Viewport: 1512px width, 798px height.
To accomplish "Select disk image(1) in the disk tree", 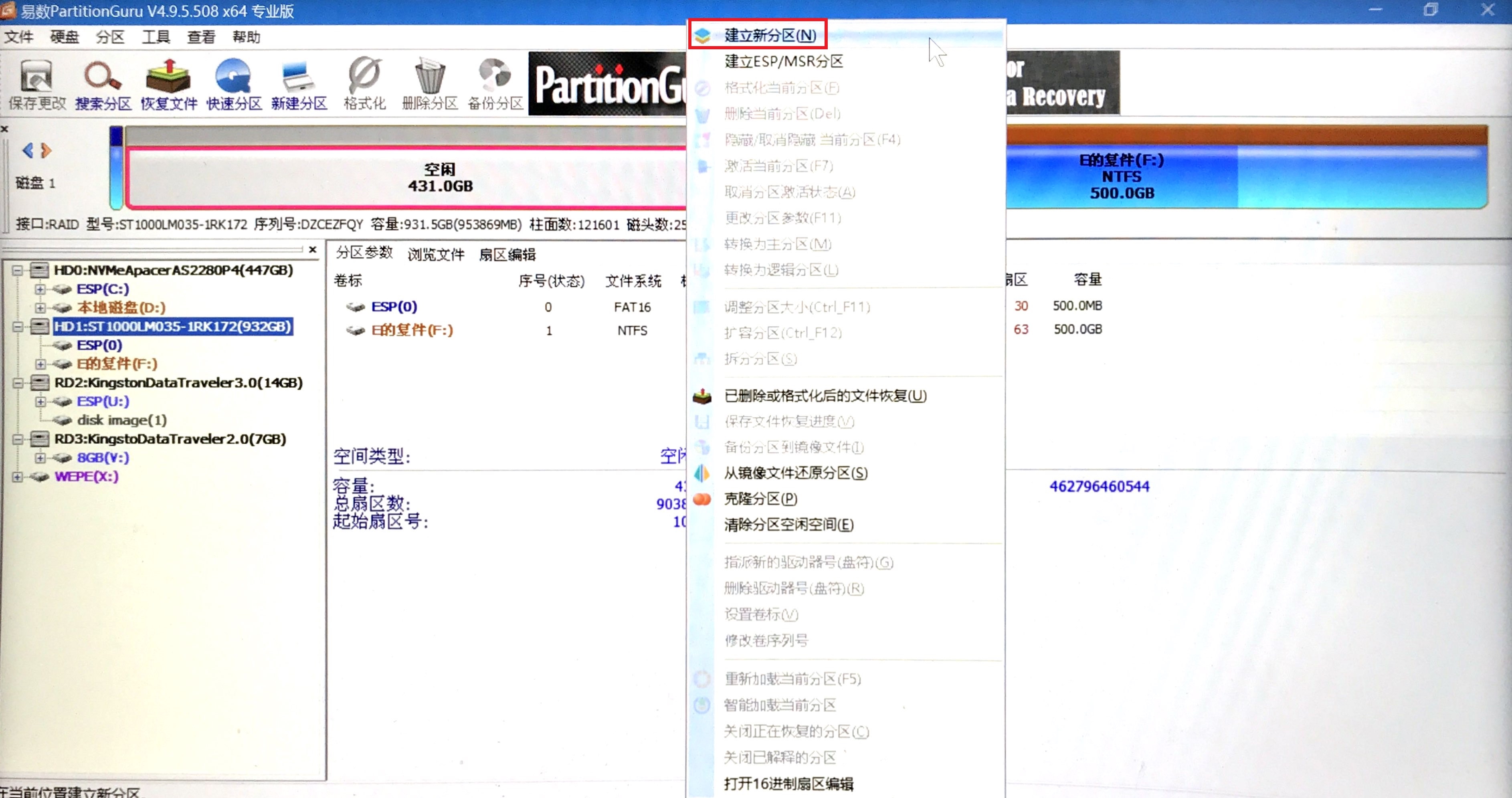I will [x=121, y=420].
